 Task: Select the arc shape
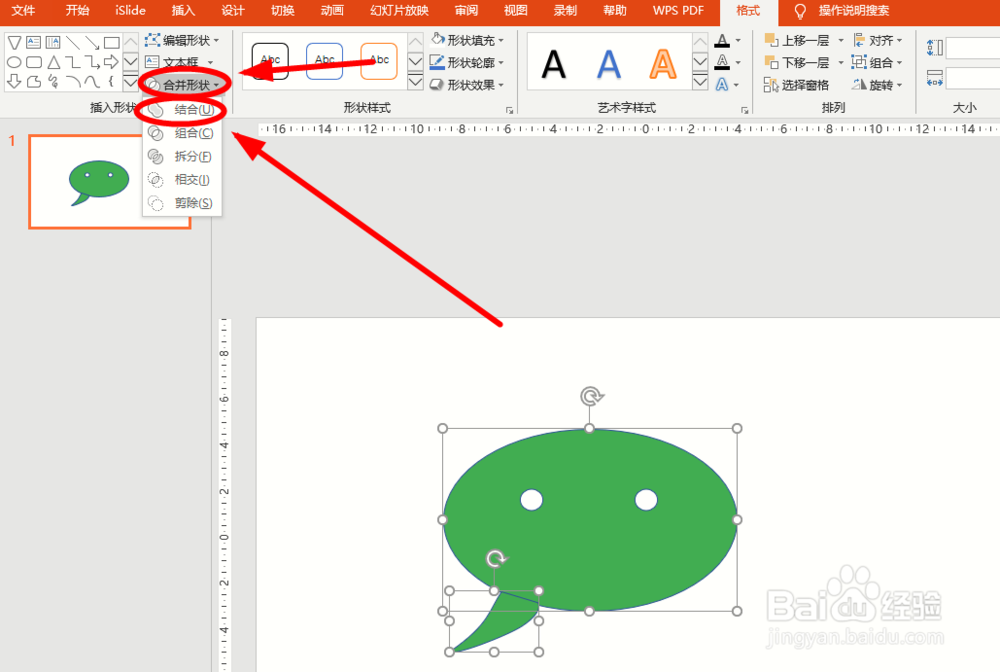pos(73,82)
